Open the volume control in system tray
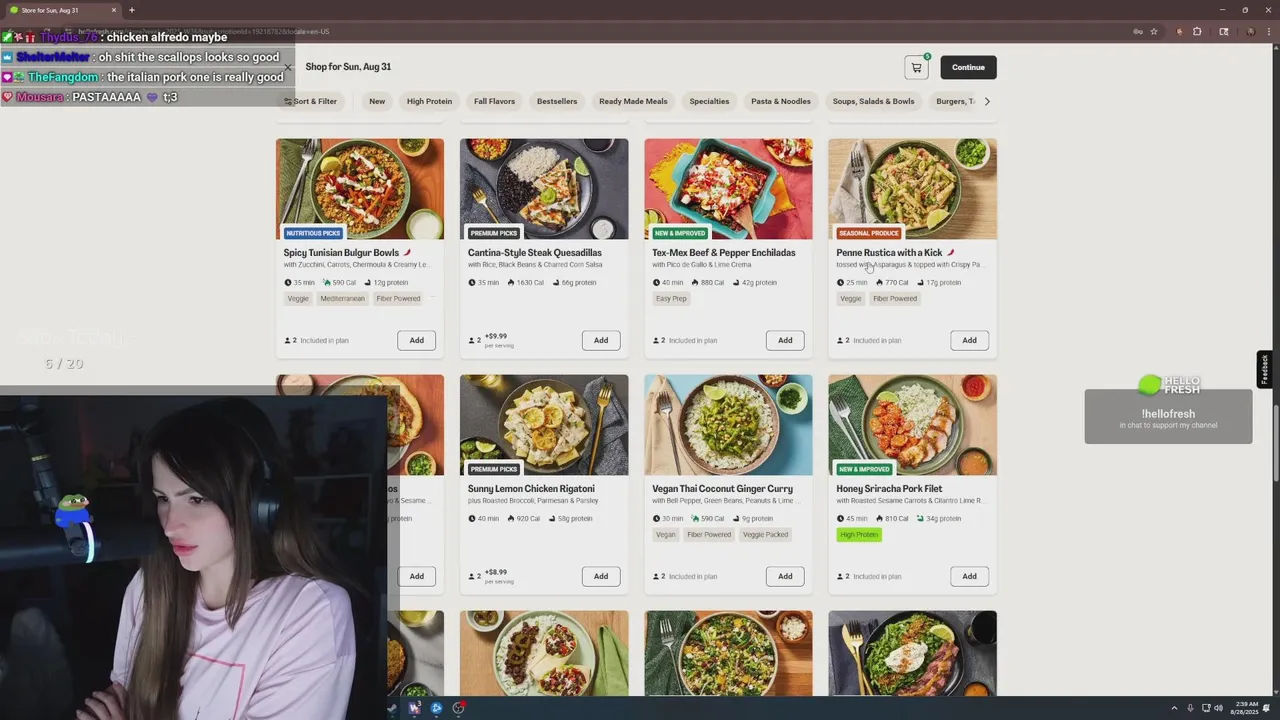 click(x=1217, y=708)
